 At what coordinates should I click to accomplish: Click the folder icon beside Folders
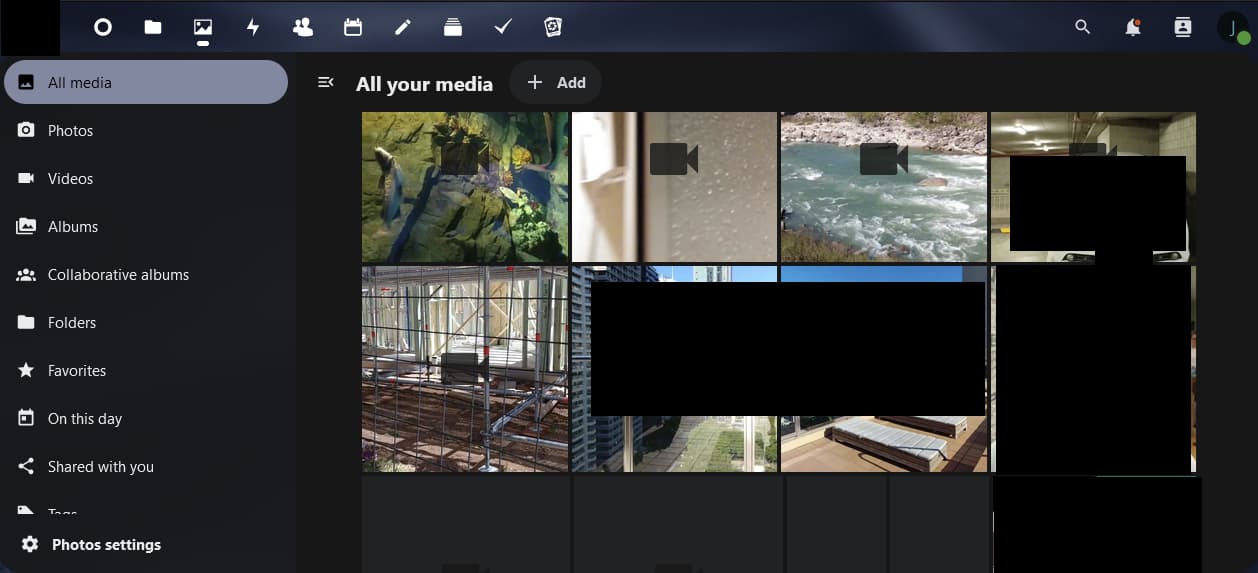(26, 322)
